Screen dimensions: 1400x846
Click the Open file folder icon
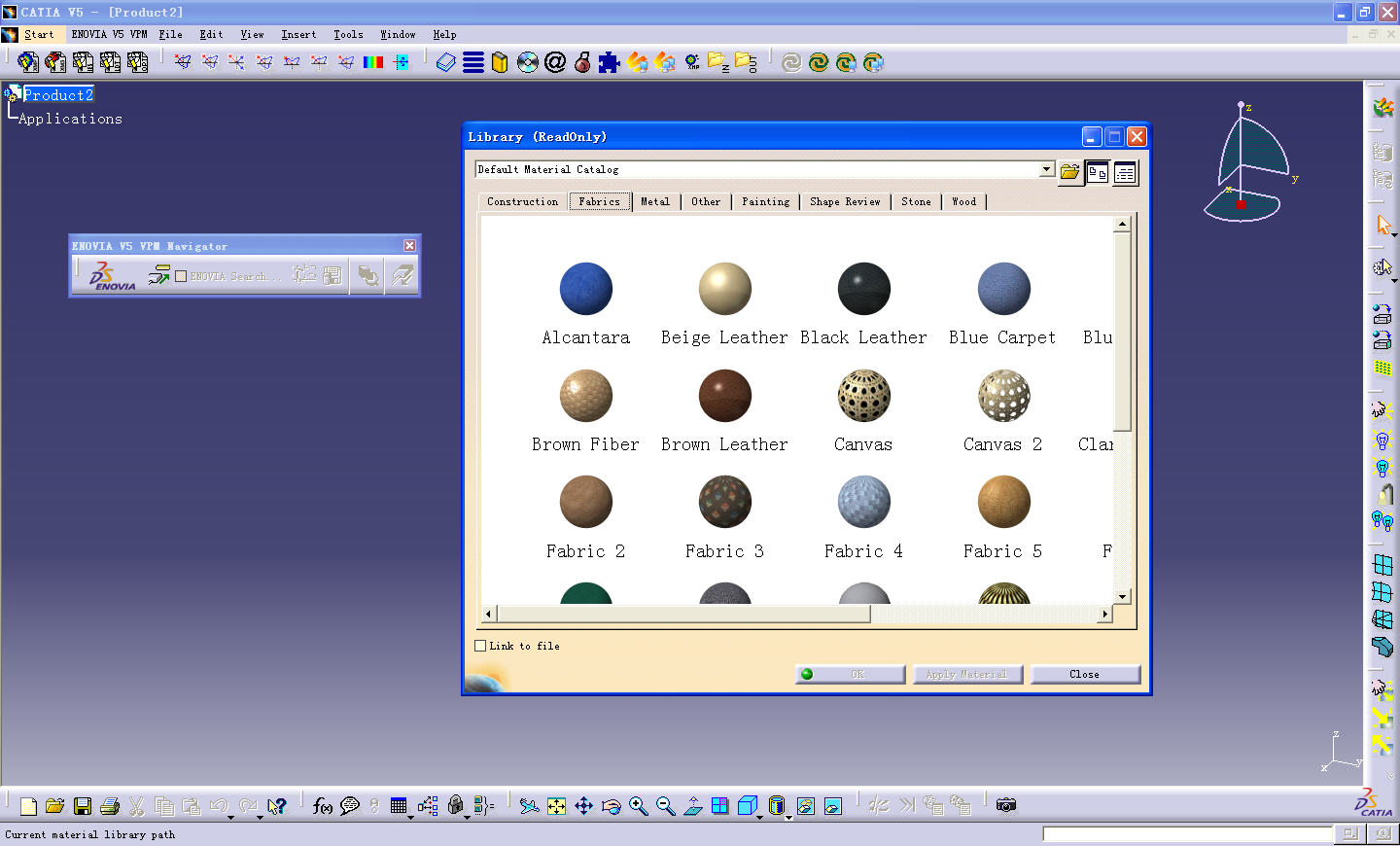(x=54, y=805)
